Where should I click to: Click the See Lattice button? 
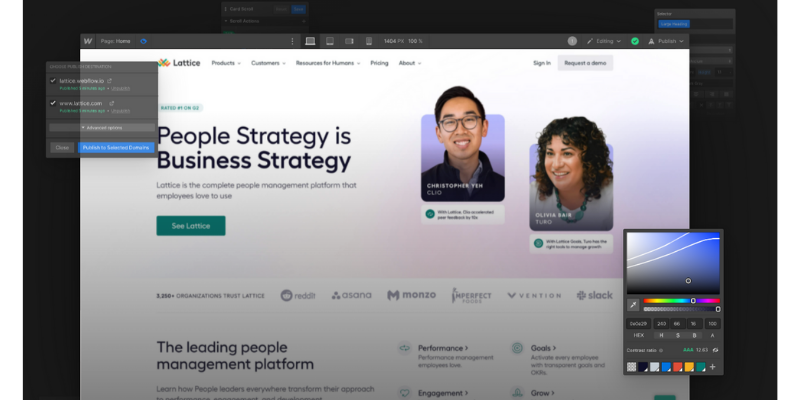click(191, 226)
